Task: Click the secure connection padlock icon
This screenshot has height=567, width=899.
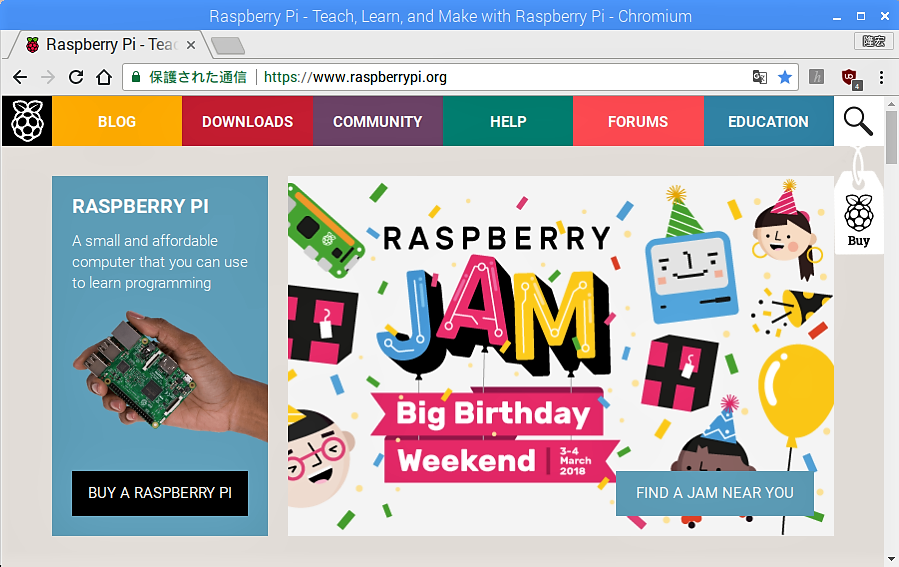Action: 136,77
